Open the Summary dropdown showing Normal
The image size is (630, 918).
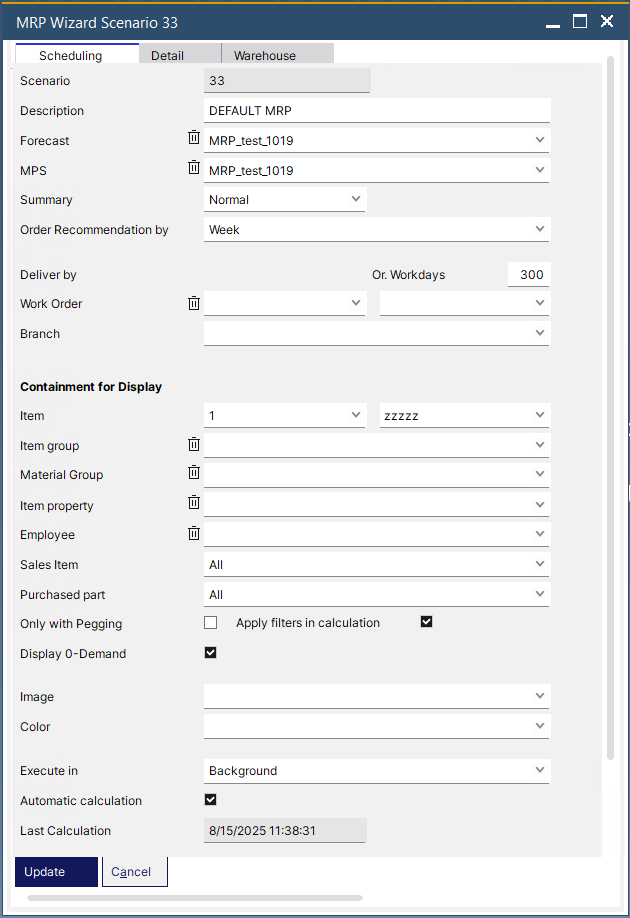[x=285, y=199]
